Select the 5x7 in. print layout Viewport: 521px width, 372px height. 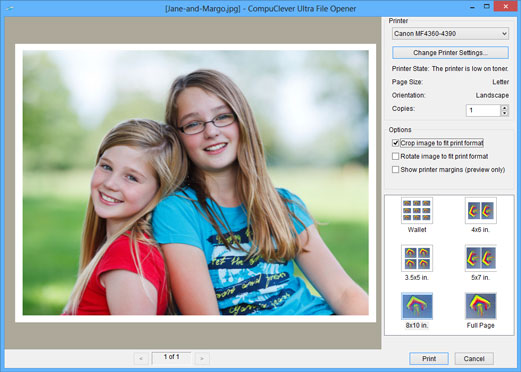click(480, 258)
